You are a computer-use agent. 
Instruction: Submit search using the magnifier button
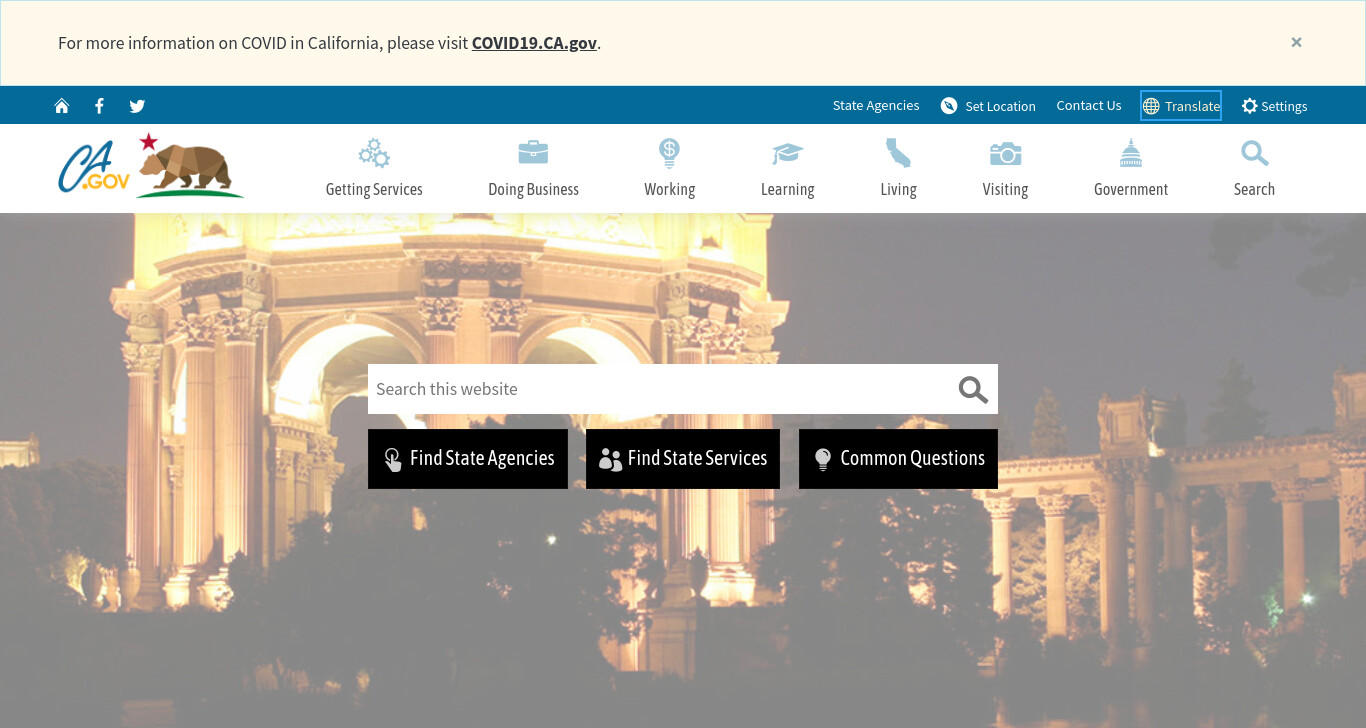(973, 389)
